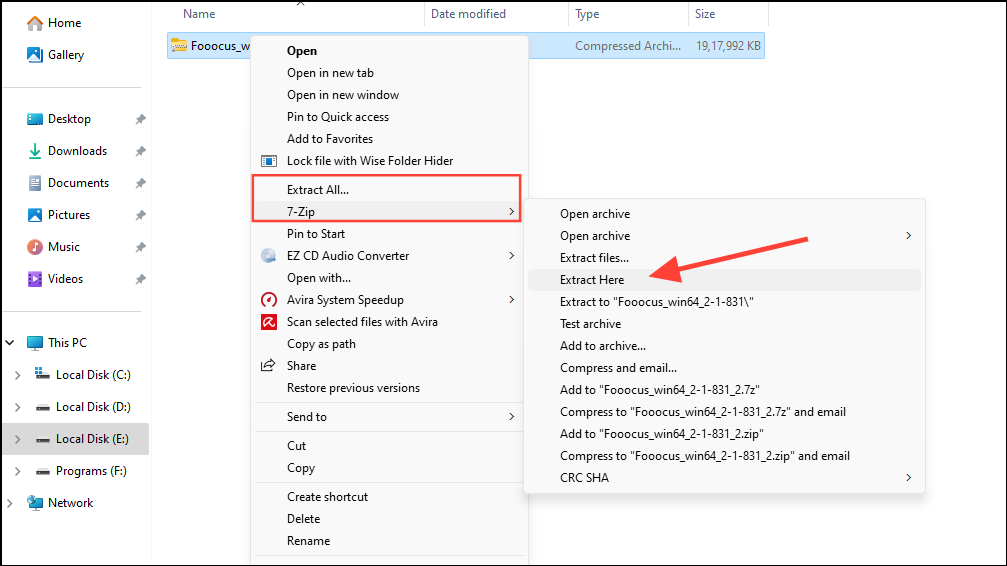Screen dimensions: 1007x566
Task: Click the Wise Folder Hider lock icon
Action: (268, 161)
